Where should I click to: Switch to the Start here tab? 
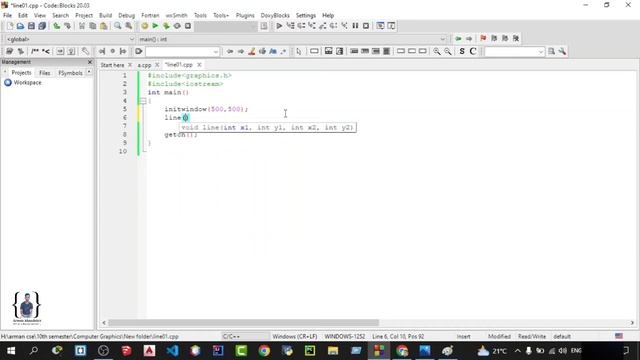[x=112, y=65]
